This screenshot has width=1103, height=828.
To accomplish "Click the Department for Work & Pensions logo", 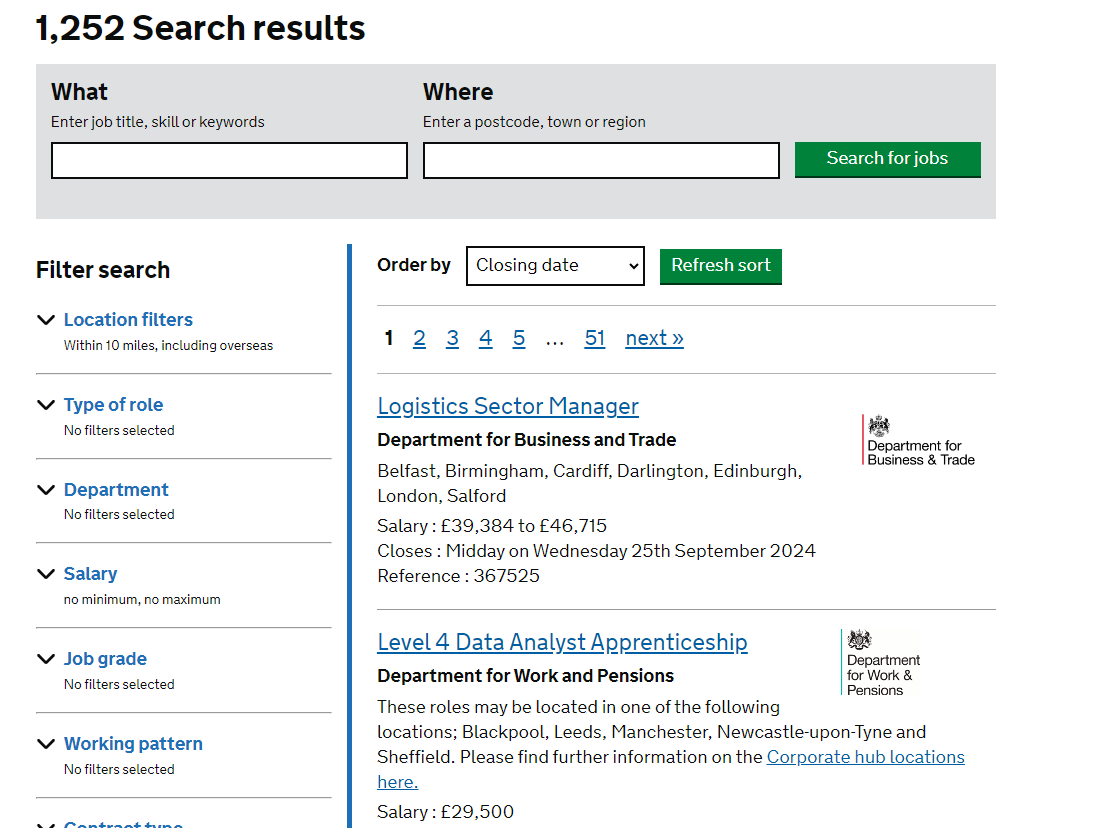I will [x=881, y=663].
